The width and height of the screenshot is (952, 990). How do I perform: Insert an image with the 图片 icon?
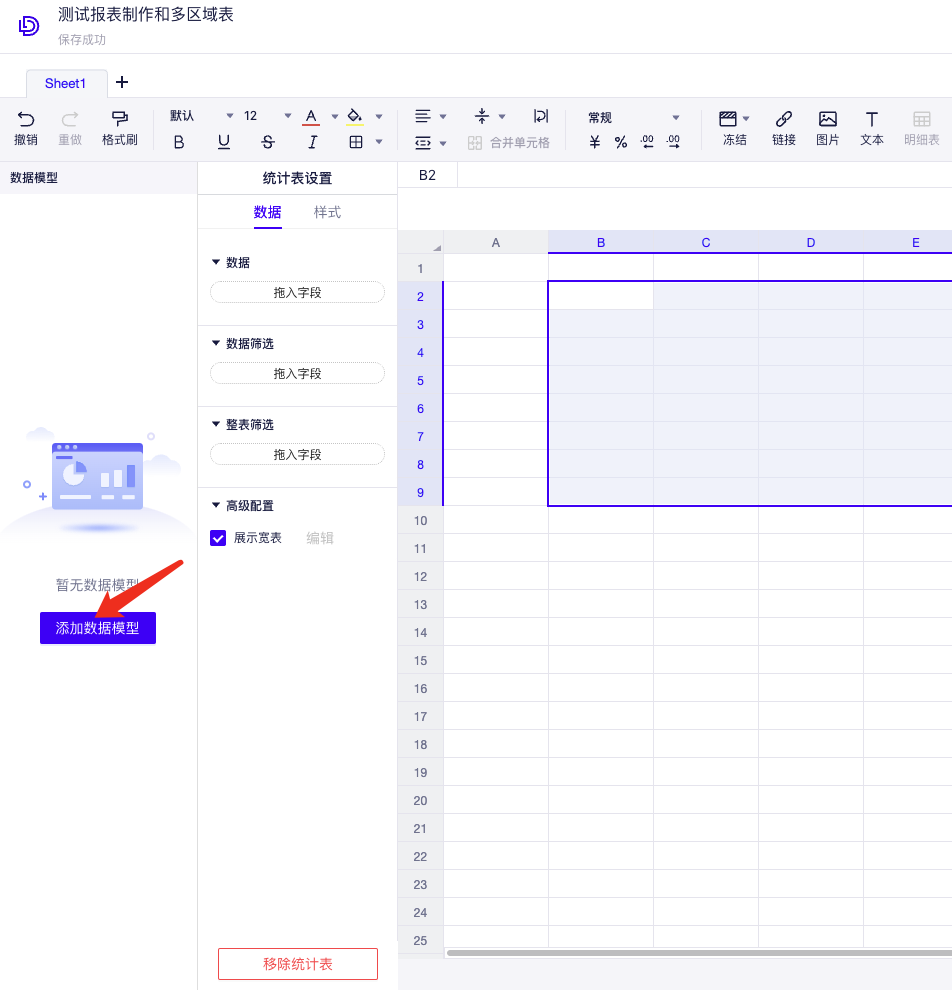pos(828,119)
